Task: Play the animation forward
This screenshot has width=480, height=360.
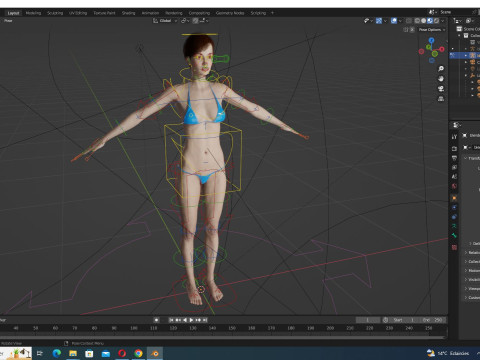Action: click(191, 320)
